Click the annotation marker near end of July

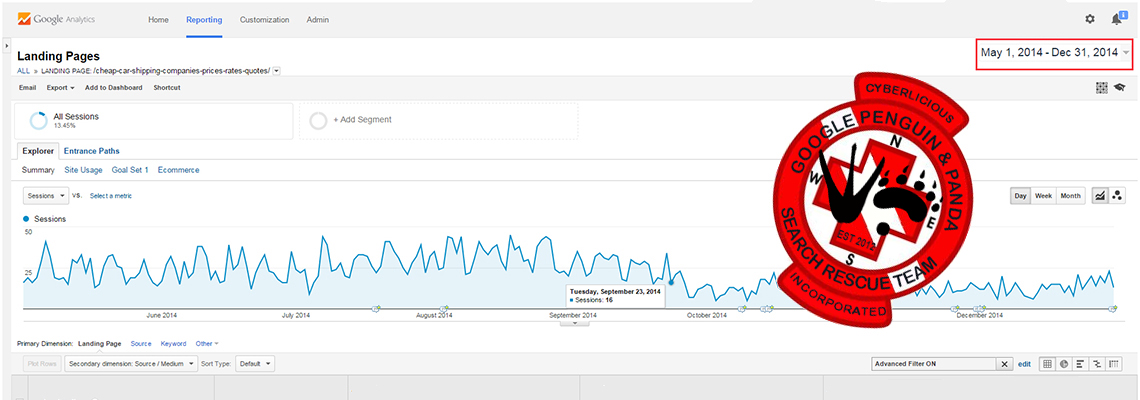(443, 308)
